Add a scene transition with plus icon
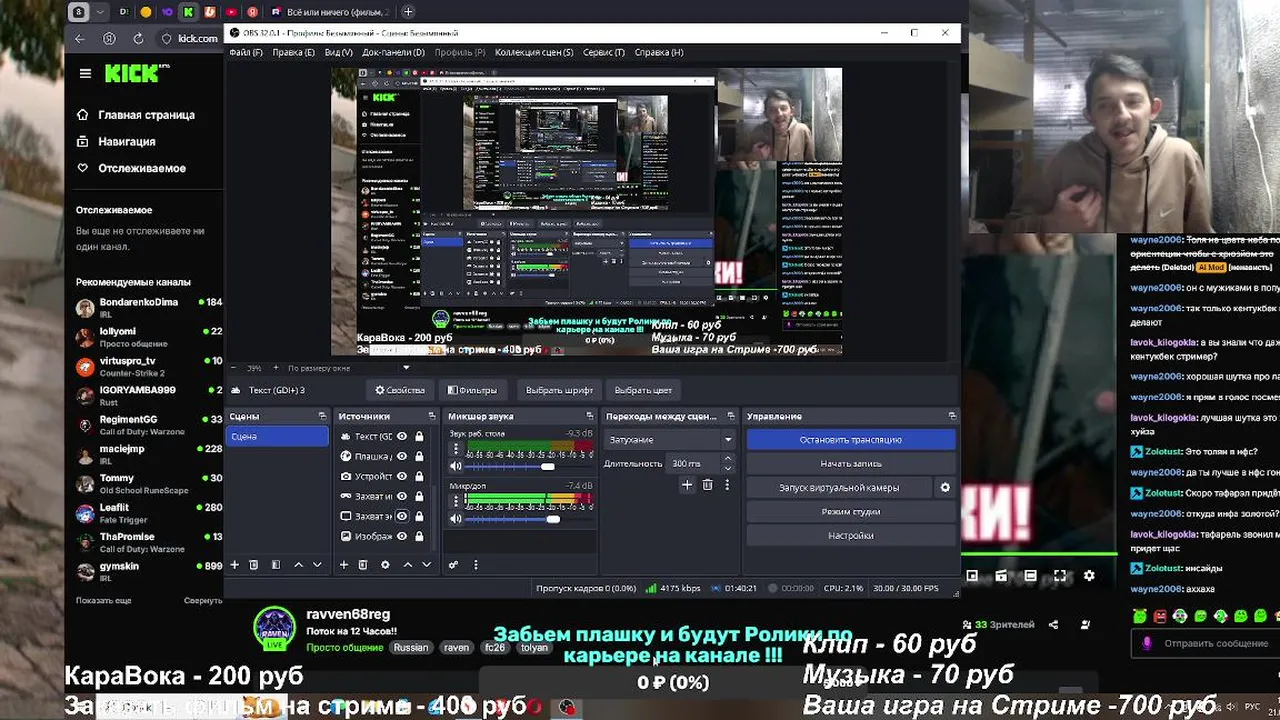 (687, 485)
